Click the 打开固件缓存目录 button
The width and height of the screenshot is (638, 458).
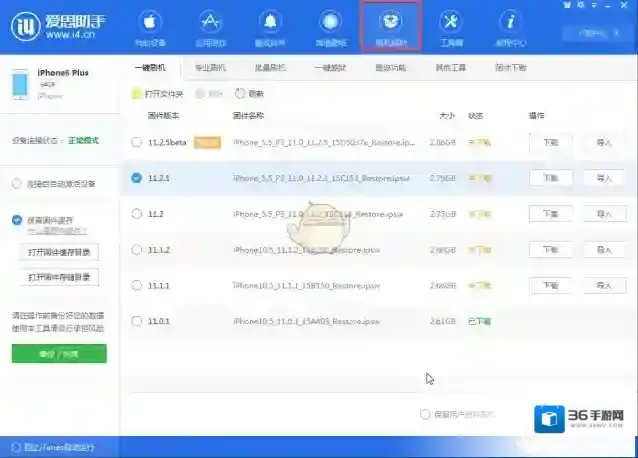pos(59,252)
